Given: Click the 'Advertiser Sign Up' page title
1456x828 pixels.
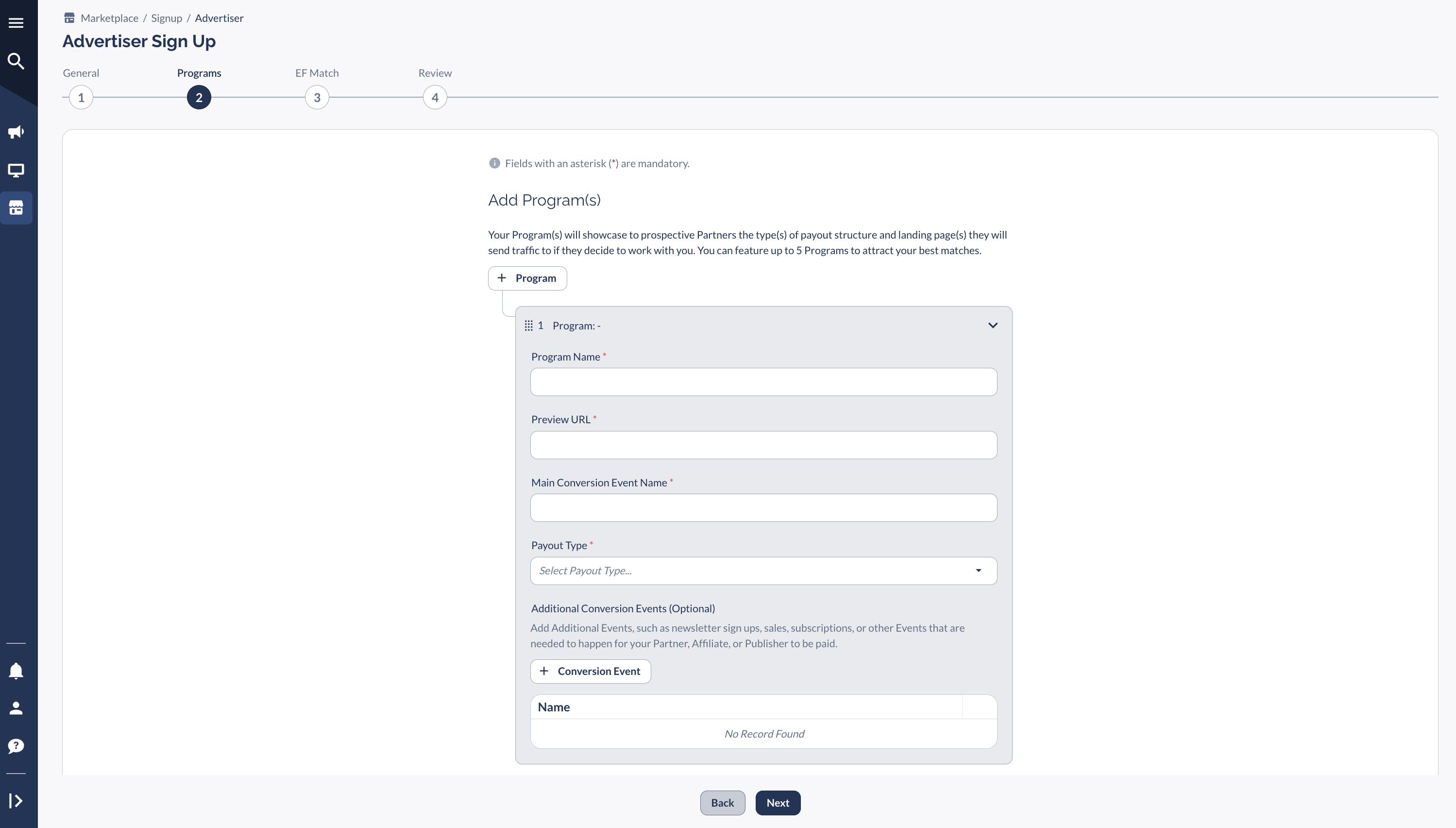Looking at the screenshot, I should point(139,41).
